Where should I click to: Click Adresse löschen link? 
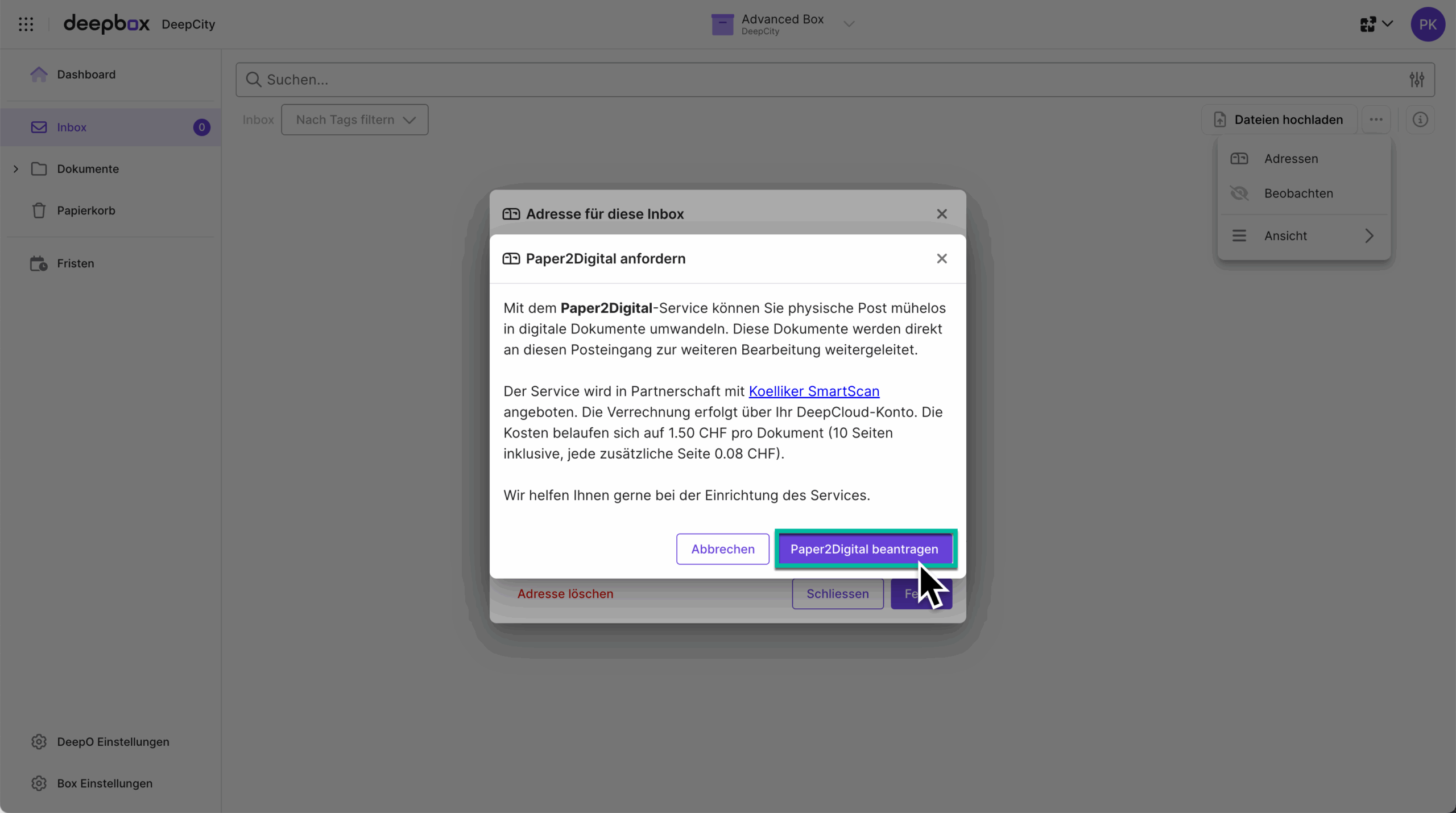click(565, 594)
